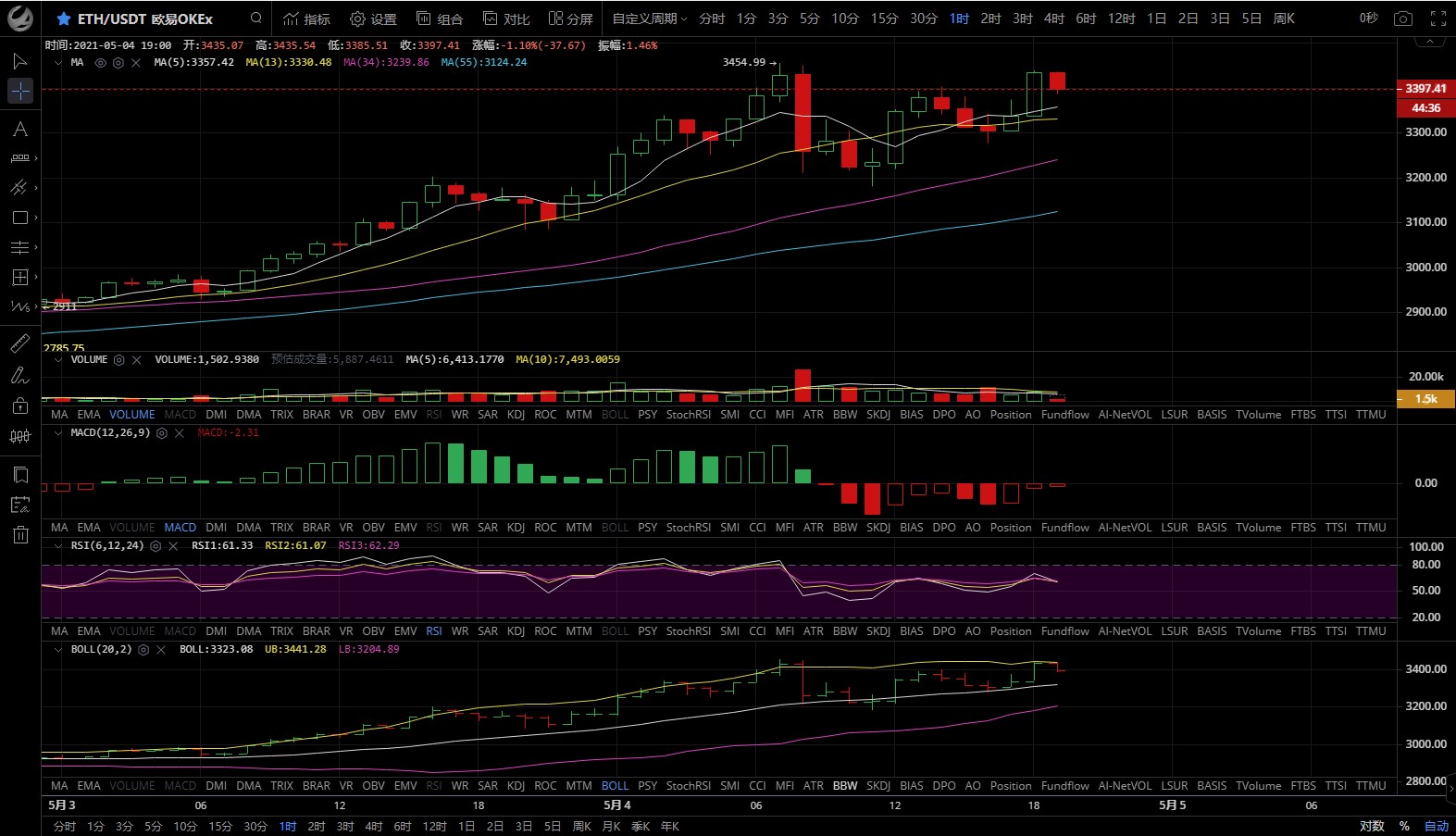This screenshot has width=1456, height=836.
Task: Collapse the MACD(12,26,9) indicator panel
Action: click(58, 432)
